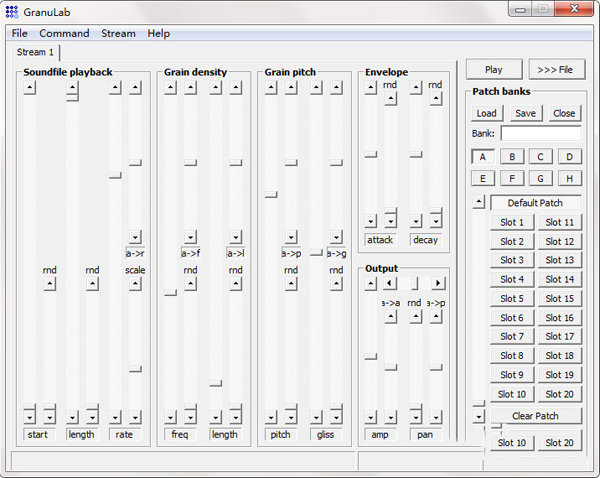
Task: Click up arrow of attack rnd scrollbar
Action: pyautogui.click(x=390, y=99)
